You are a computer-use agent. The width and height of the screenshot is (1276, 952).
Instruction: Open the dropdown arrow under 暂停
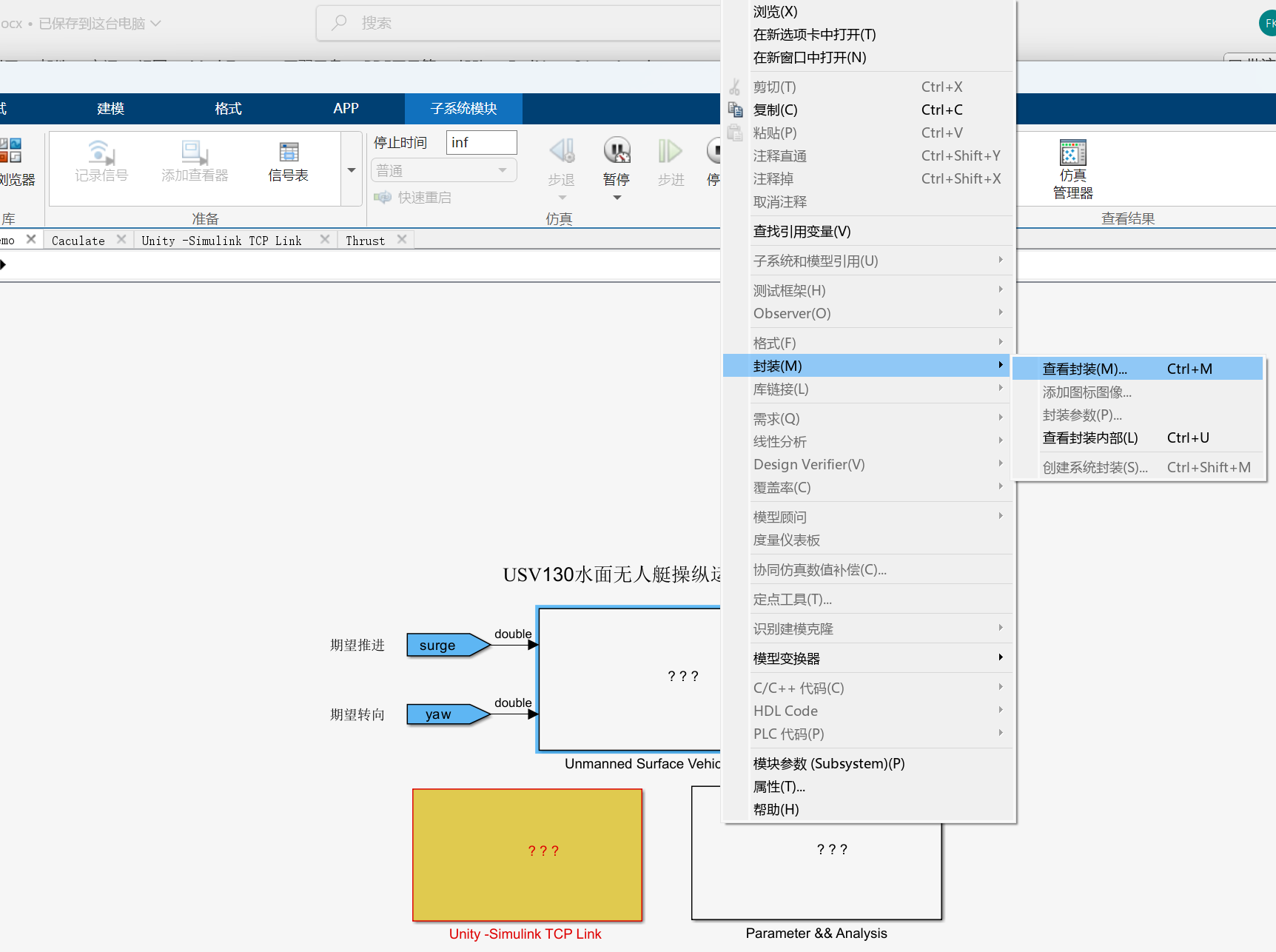pyautogui.click(x=617, y=195)
